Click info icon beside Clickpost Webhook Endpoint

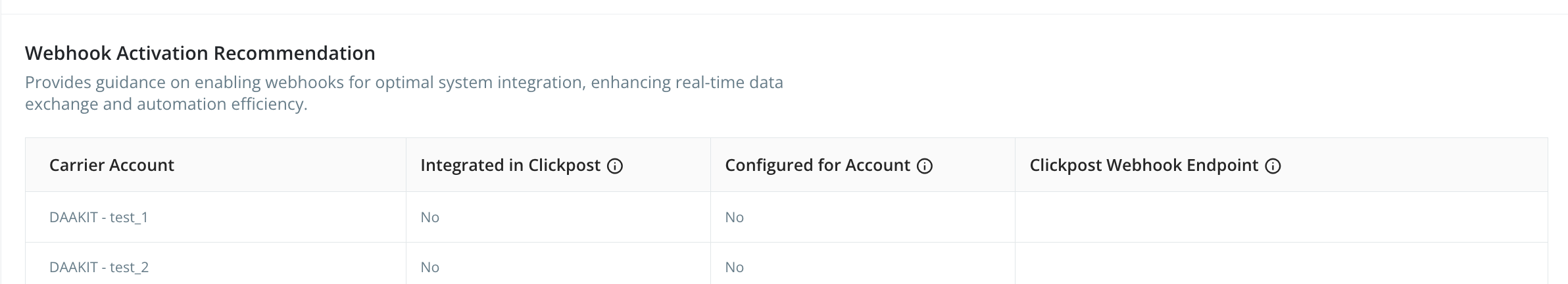point(1273,166)
